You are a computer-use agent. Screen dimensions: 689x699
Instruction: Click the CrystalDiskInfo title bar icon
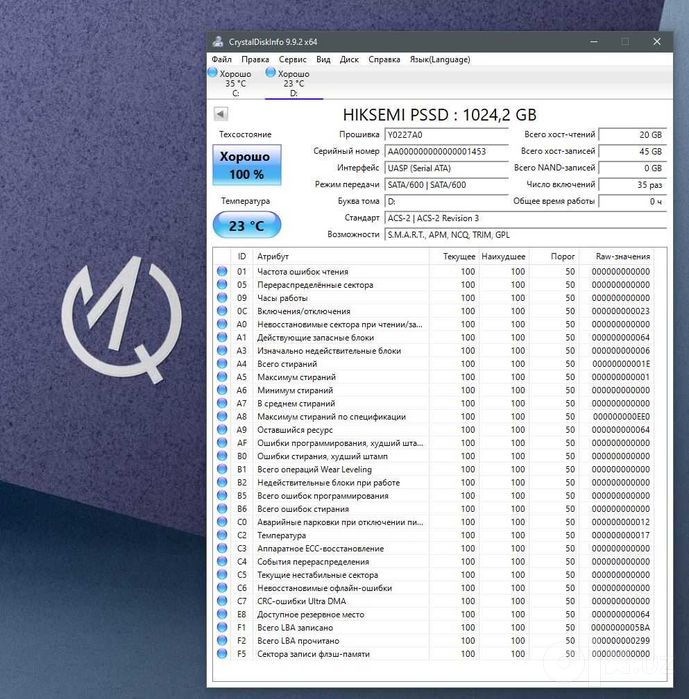(218, 41)
